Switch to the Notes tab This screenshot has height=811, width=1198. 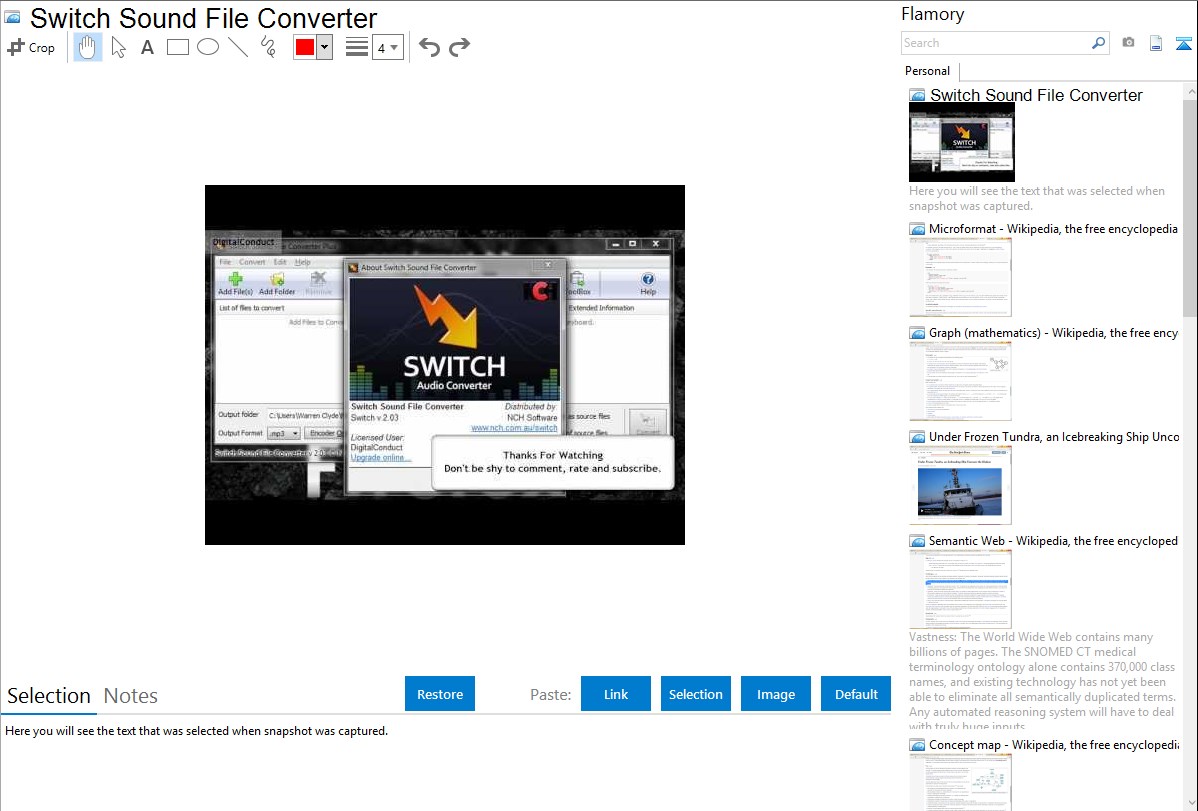[x=131, y=696]
